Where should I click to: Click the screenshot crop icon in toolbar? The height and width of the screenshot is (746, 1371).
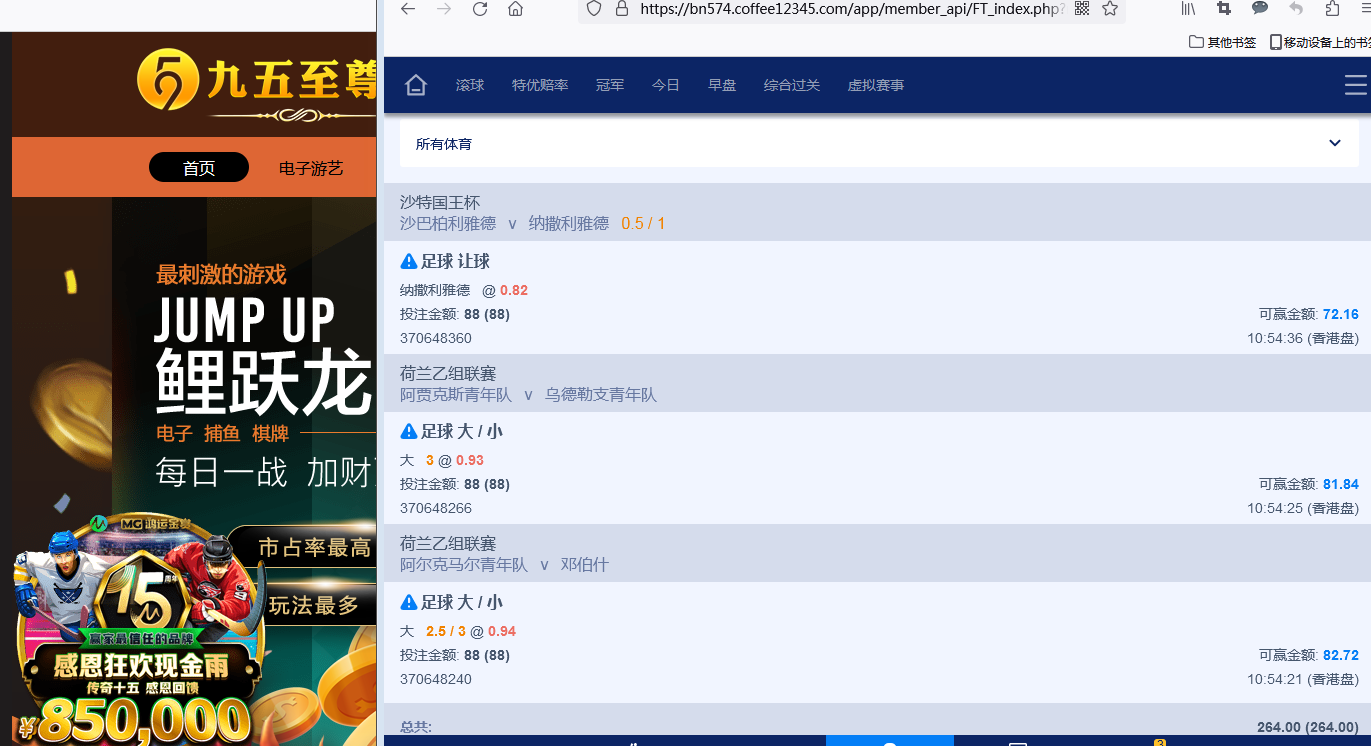[1224, 9]
